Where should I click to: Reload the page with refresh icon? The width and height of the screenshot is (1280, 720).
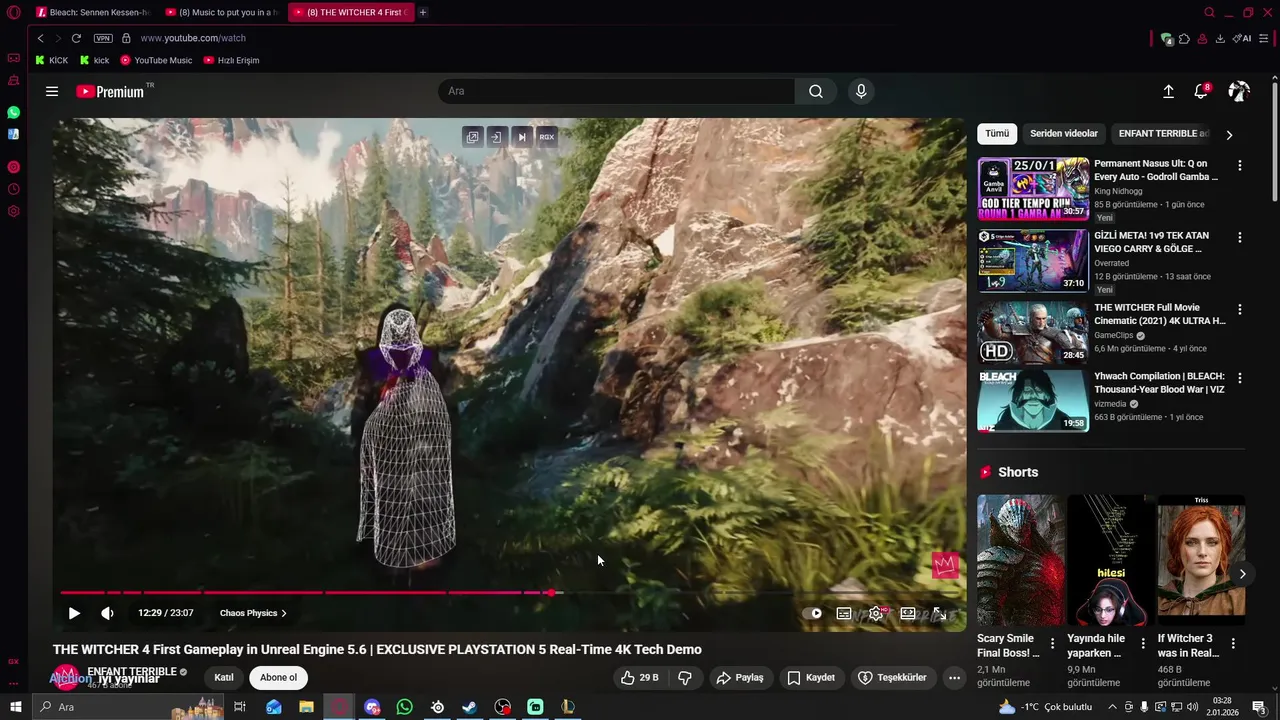(x=76, y=38)
